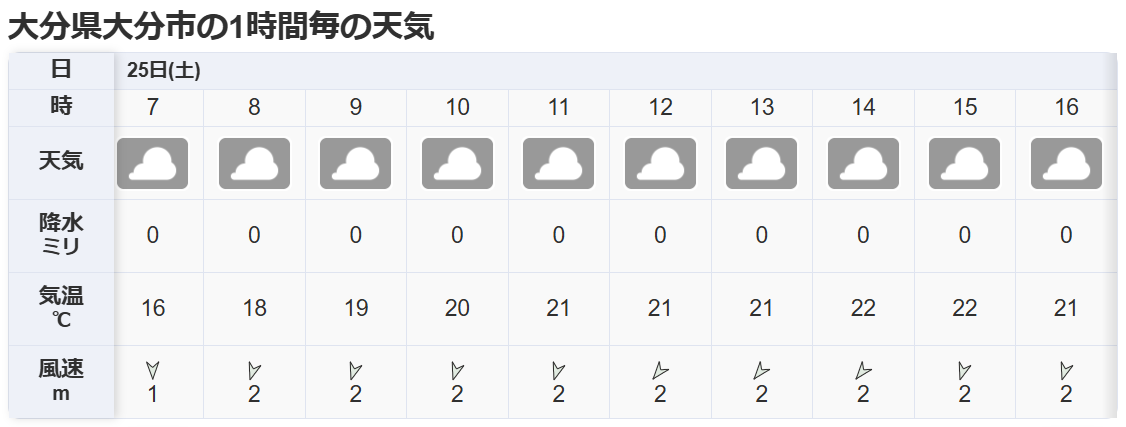Click the page title 大分県大分市の1時間毎の天気
Image resolution: width=1126 pixels, height=427 pixels.
(221, 26)
